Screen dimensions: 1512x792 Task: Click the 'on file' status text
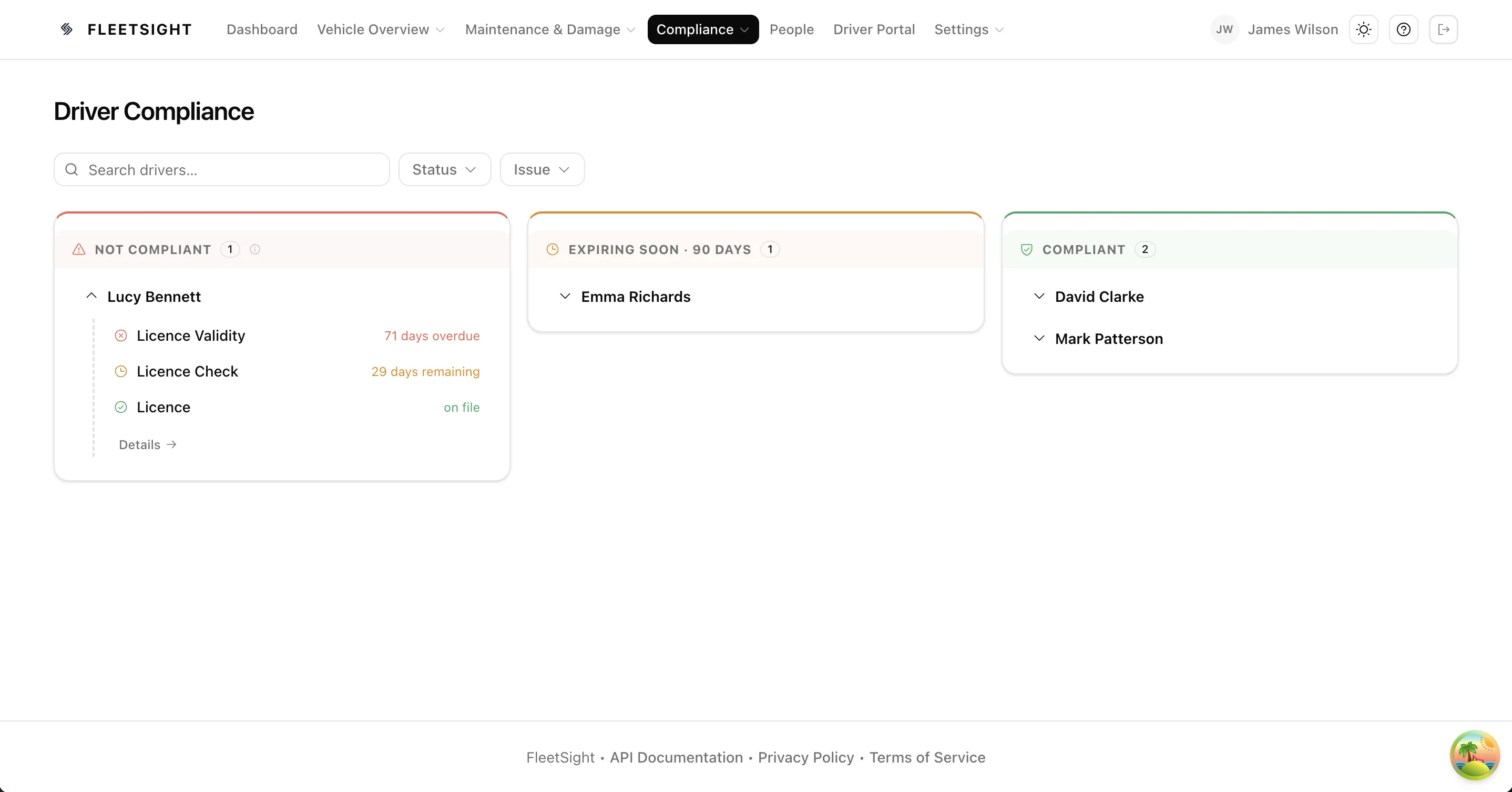click(x=462, y=408)
